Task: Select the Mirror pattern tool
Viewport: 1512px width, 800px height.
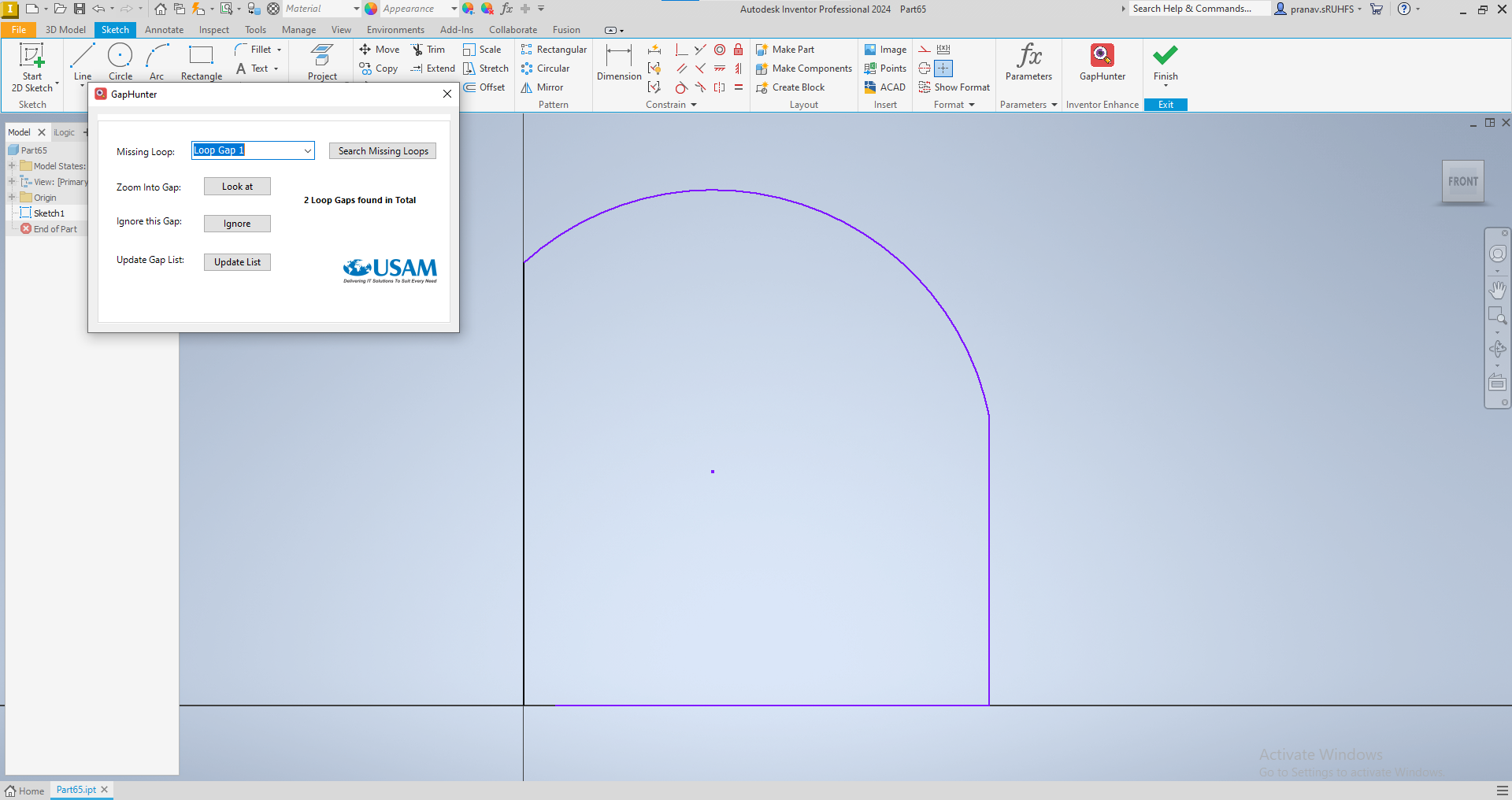Action: click(542, 87)
